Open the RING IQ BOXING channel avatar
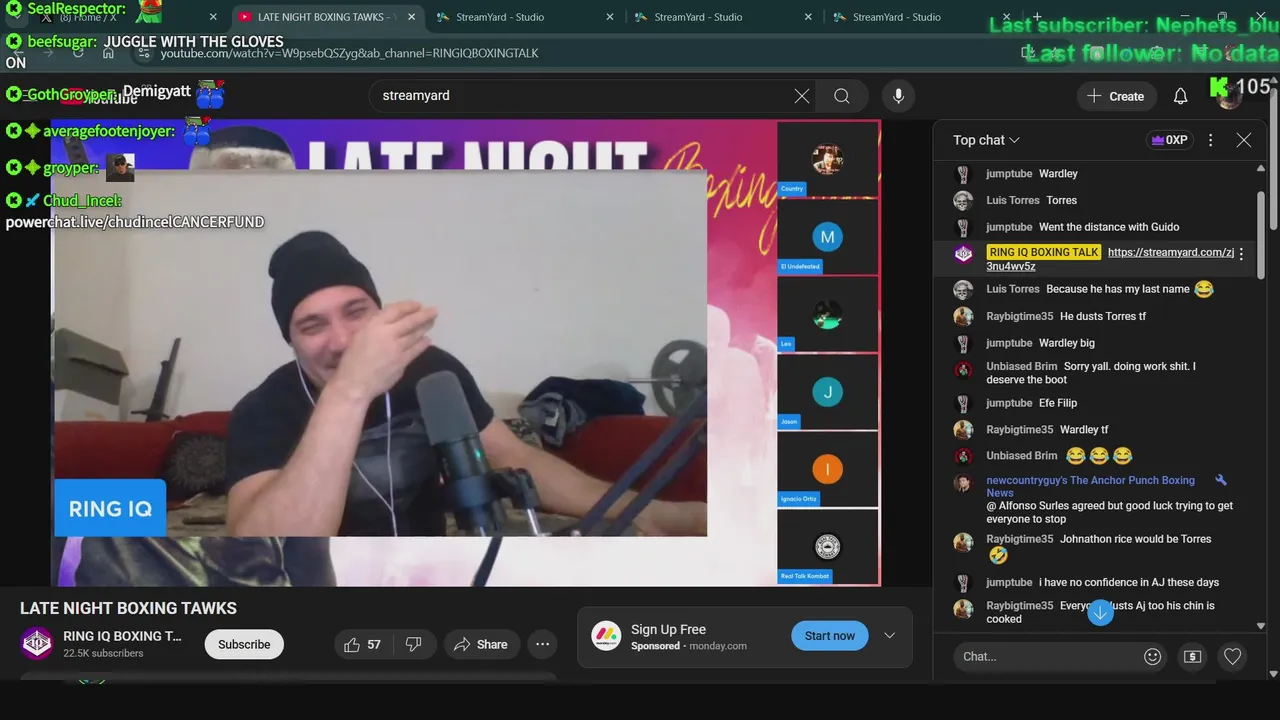 click(37, 643)
